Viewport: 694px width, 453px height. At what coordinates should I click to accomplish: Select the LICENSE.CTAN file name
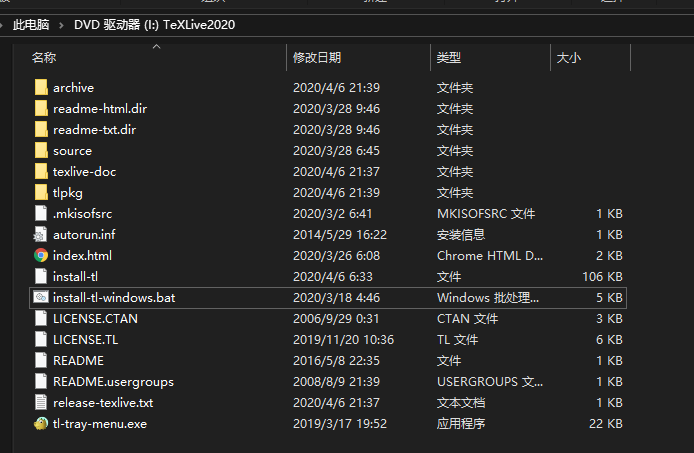pyautogui.click(x=95, y=319)
